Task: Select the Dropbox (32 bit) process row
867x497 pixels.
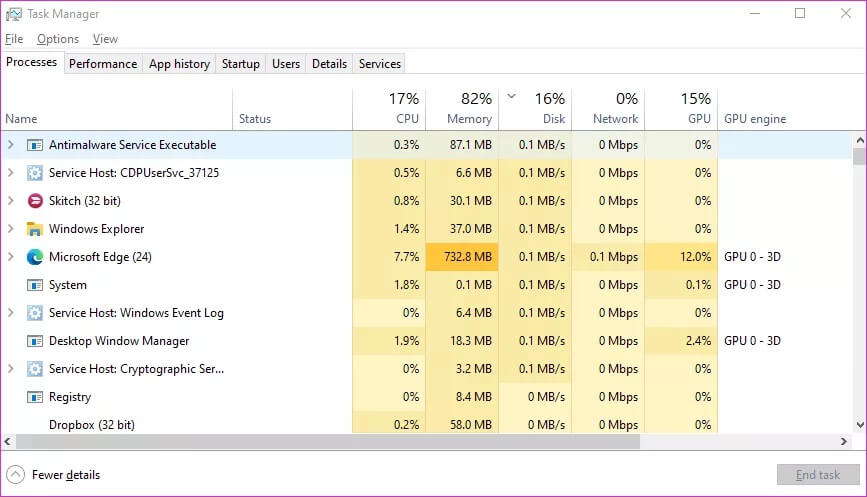Action: (x=426, y=425)
